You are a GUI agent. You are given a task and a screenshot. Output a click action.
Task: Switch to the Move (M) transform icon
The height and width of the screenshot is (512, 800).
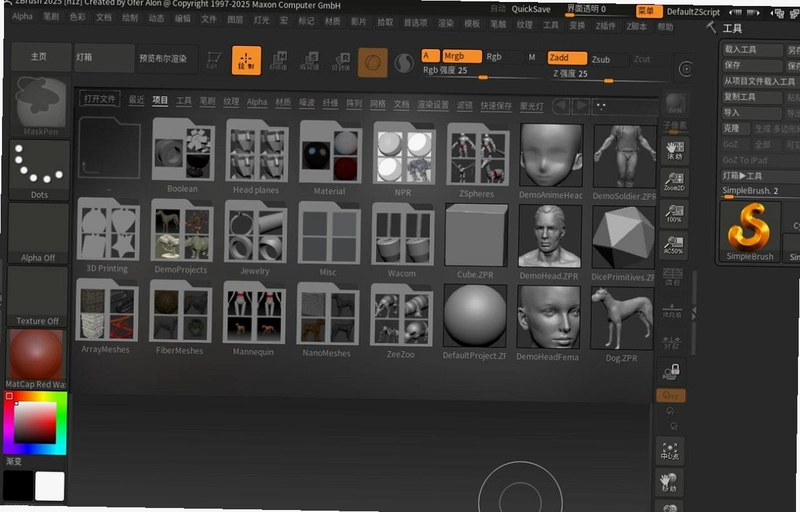point(278,61)
